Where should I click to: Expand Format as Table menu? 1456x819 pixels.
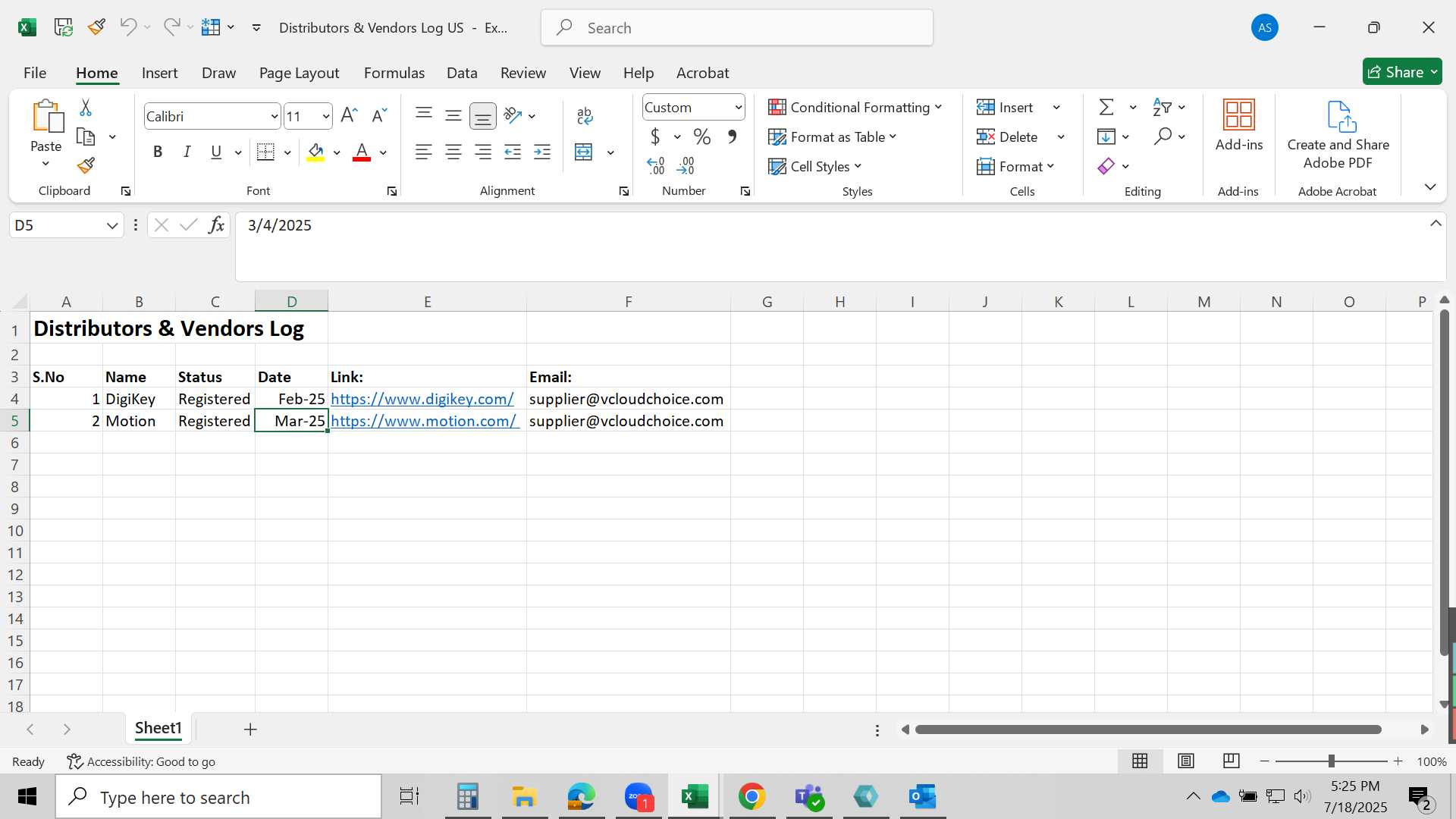(833, 136)
